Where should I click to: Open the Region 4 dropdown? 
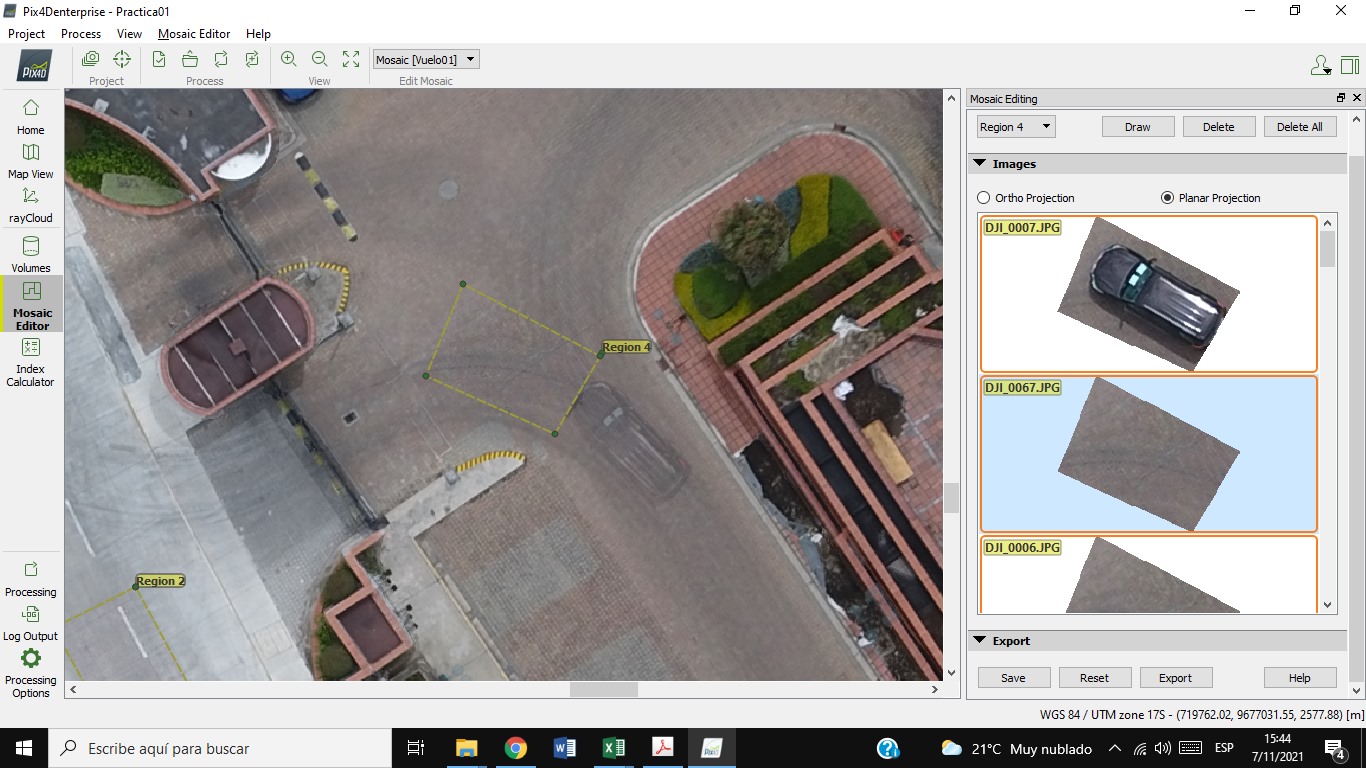pos(1016,127)
